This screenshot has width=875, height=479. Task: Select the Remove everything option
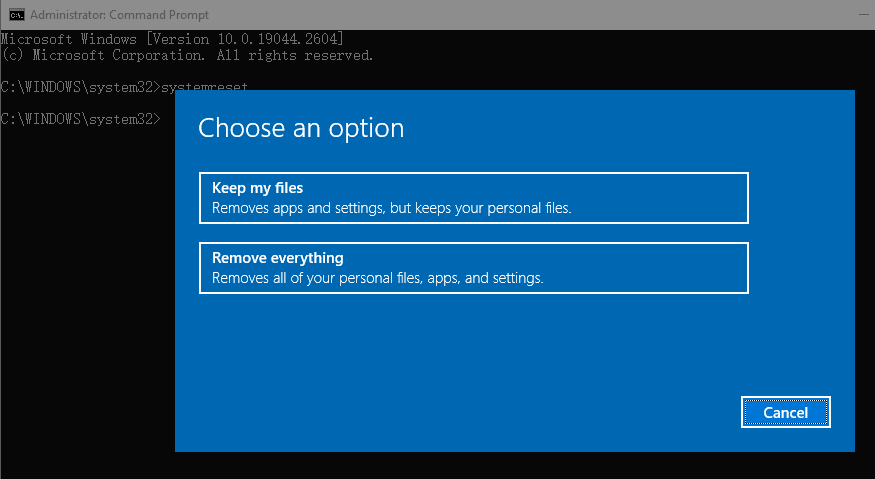point(474,268)
